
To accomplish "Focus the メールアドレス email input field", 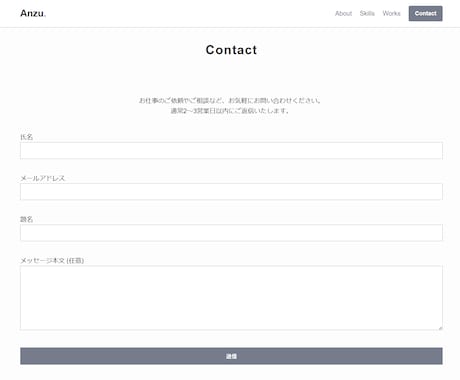I will click(x=231, y=192).
